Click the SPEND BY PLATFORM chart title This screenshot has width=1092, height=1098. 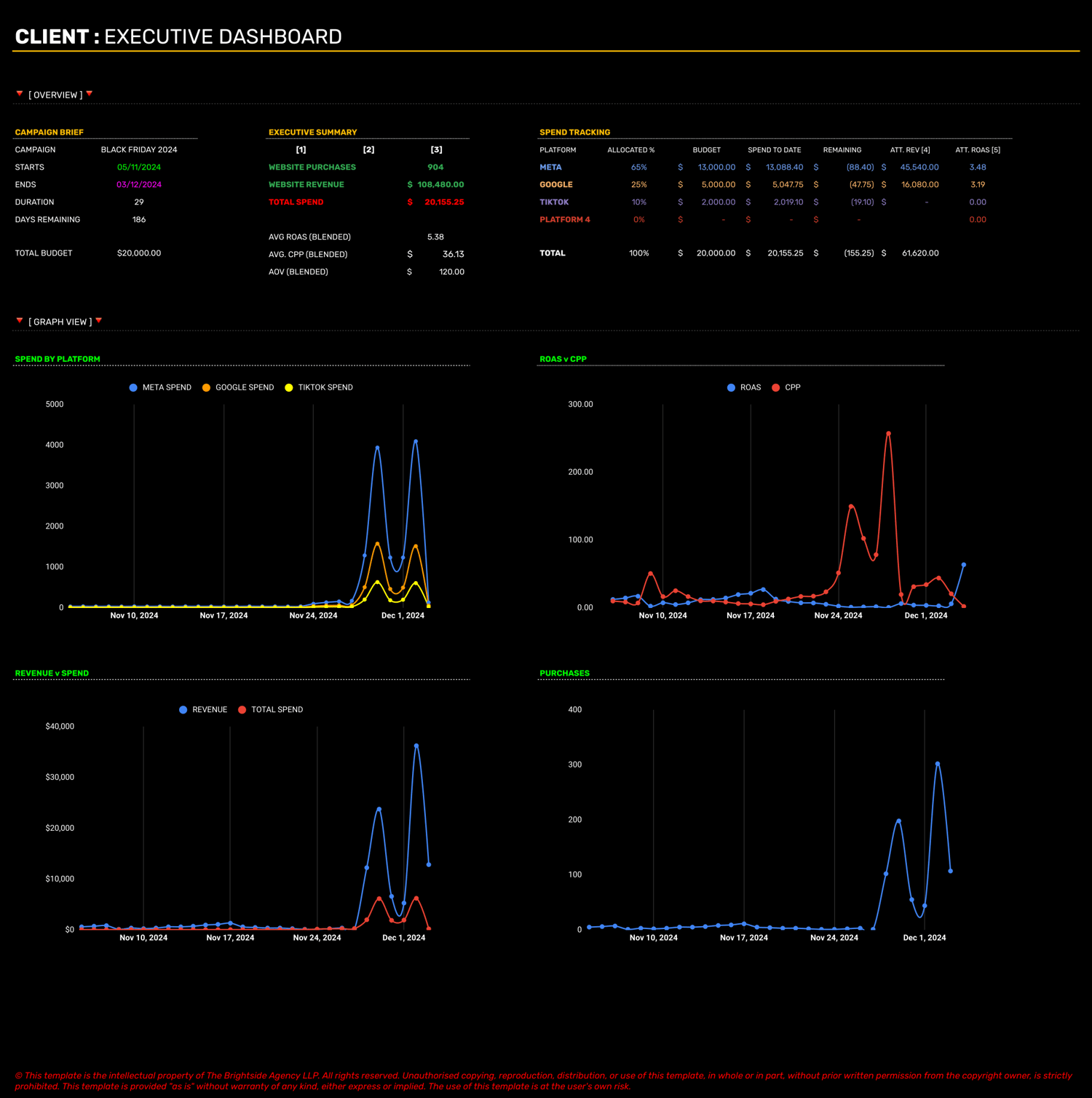click(x=58, y=359)
